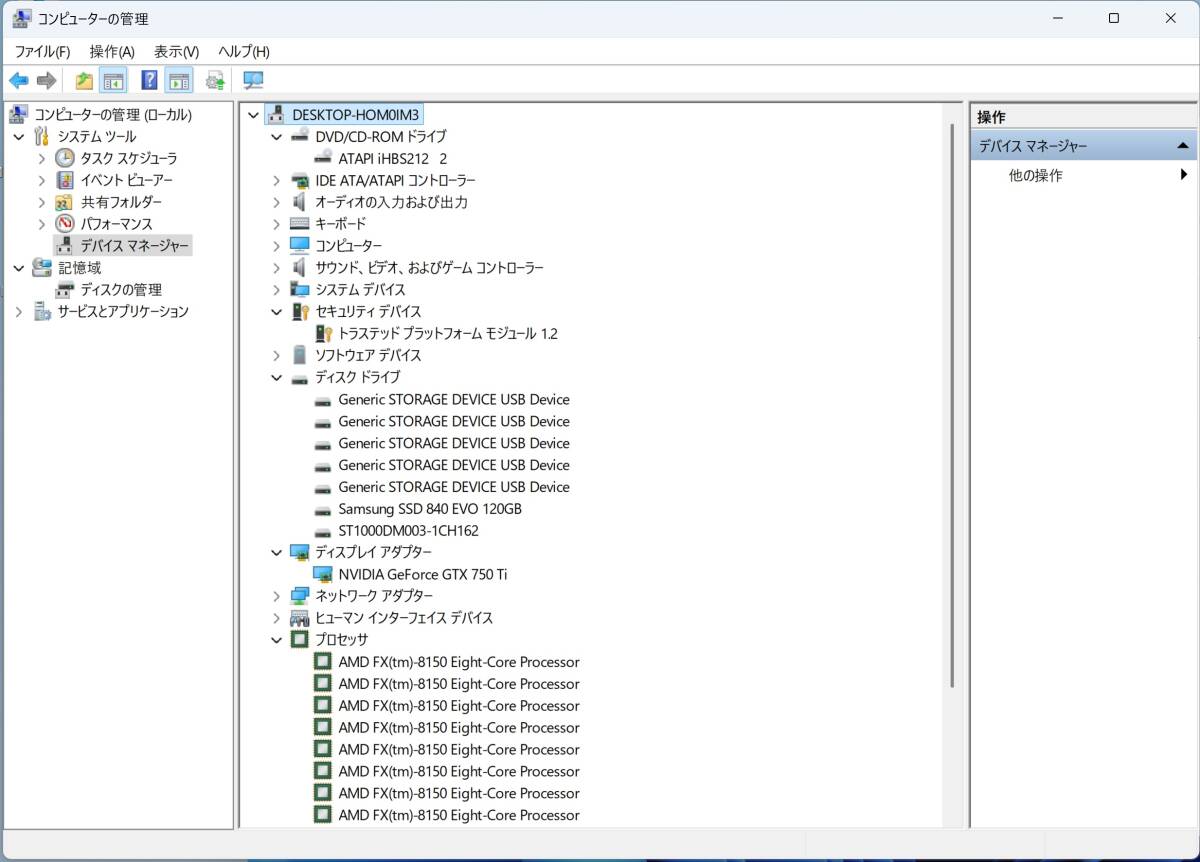Collapse システム ツール in left tree
The height and width of the screenshot is (862, 1200).
click(19, 137)
